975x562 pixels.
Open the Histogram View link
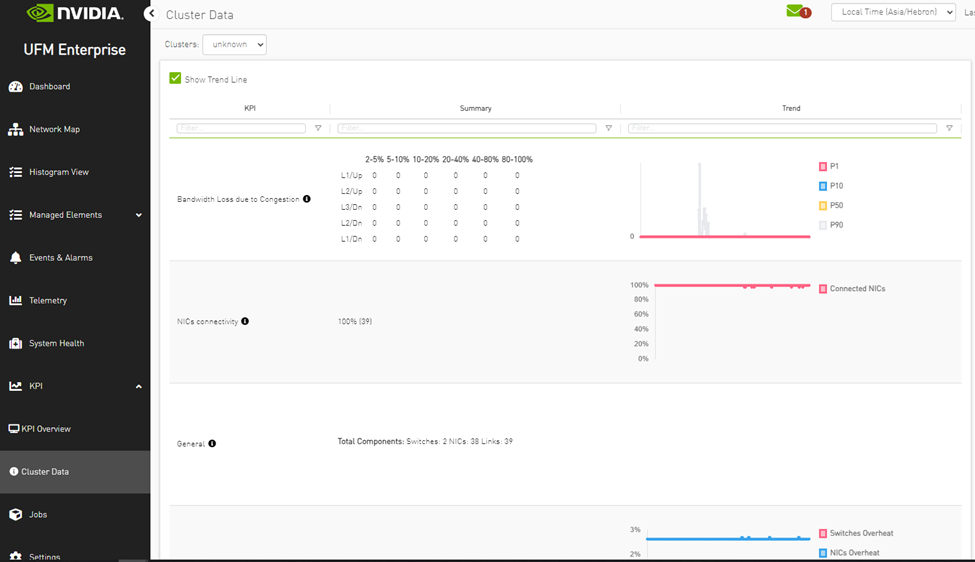click(x=58, y=172)
